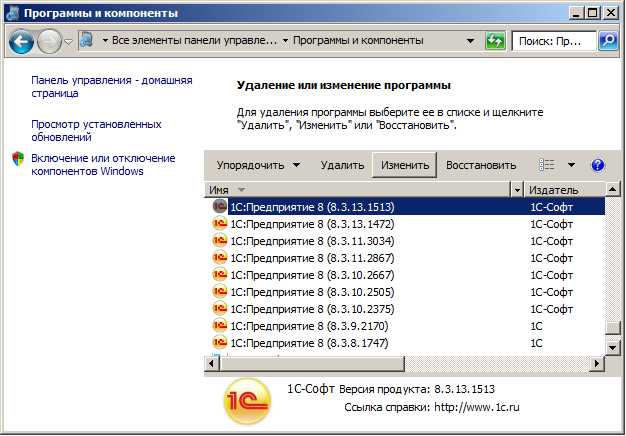Image resolution: width=626 pixels, height=436 pixels.
Task: Click 'Версия продукта: 8.3.13.1513' in details pane
Action: pos(417,389)
